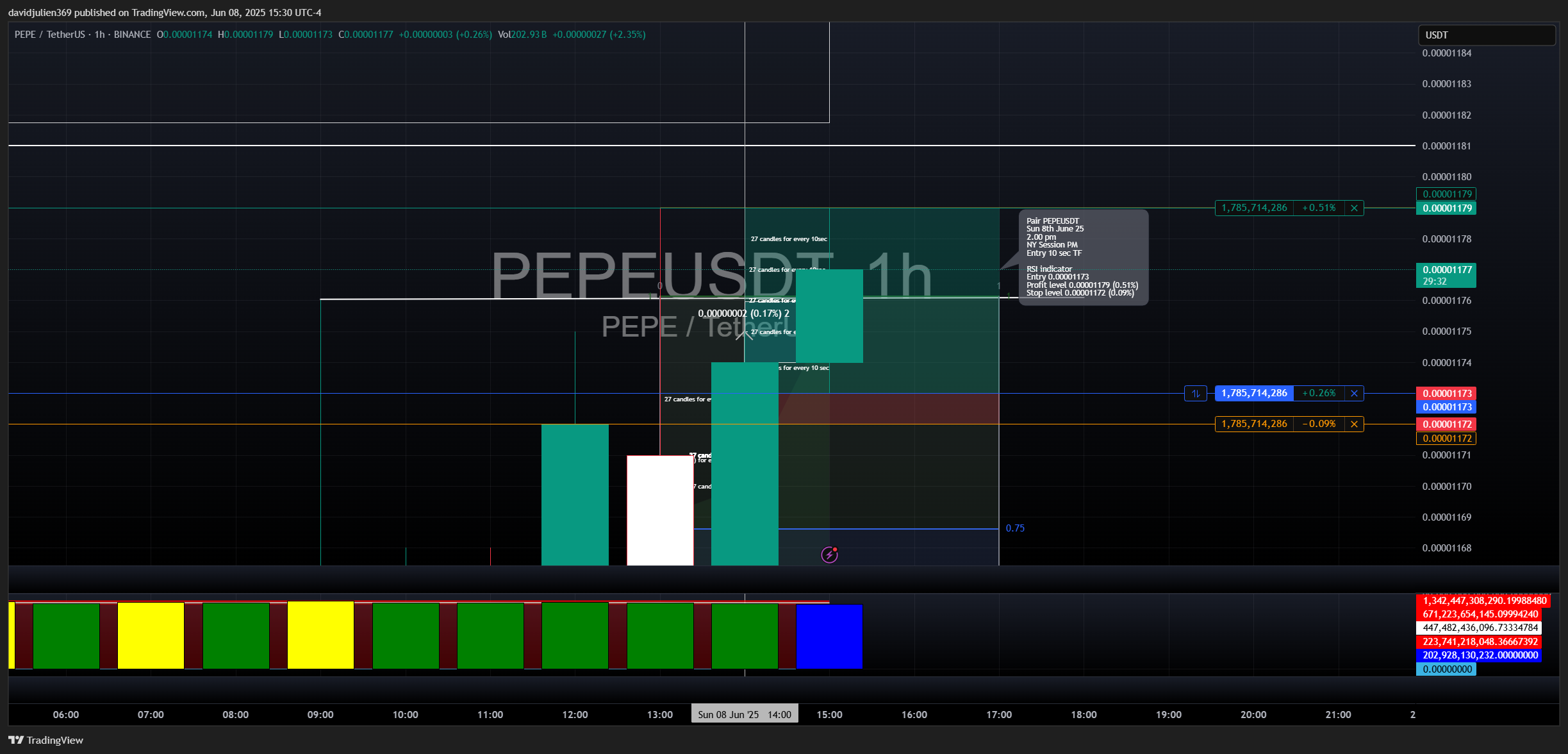
Task: Click the blue 202,928,130,232.00000000 volume value
Action: [1479, 655]
